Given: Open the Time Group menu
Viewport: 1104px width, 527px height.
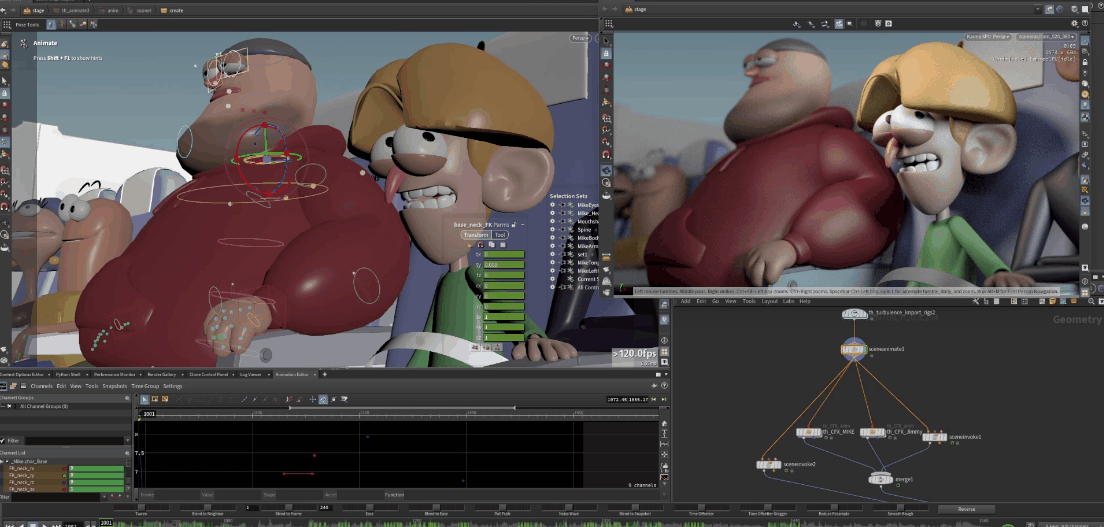Looking at the screenshot, I should pos(145,386).
